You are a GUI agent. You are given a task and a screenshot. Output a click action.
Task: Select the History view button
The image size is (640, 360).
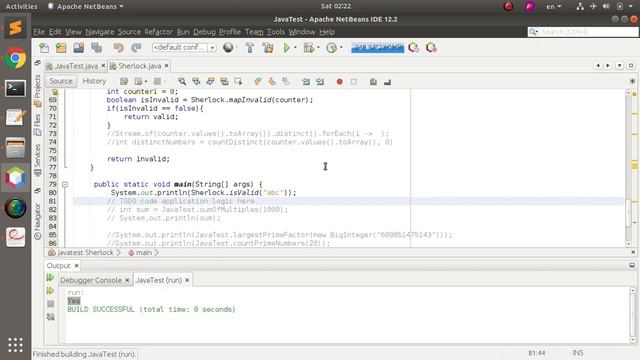94,81
